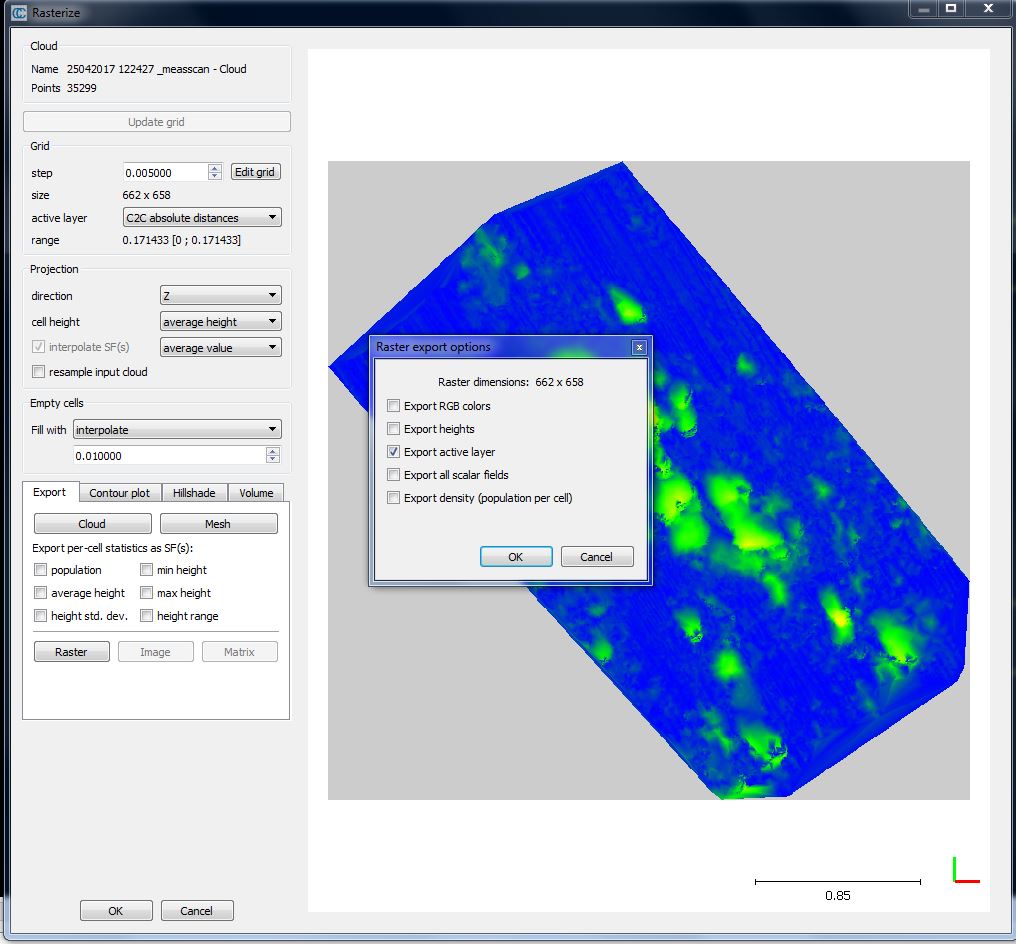1016x944 pixels.
Task: Uncheck Export active layer option
Action: pyautogui.click(x=394, y=452)
